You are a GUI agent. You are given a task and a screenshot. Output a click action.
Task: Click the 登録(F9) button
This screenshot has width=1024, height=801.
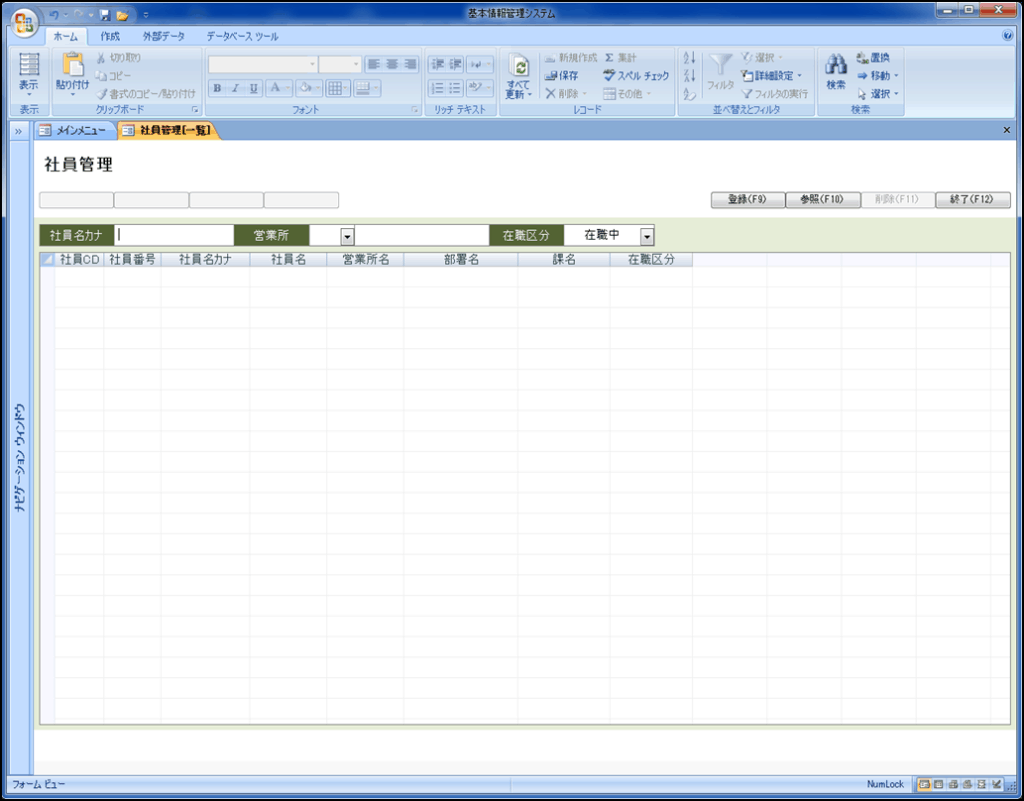point(747,200)
